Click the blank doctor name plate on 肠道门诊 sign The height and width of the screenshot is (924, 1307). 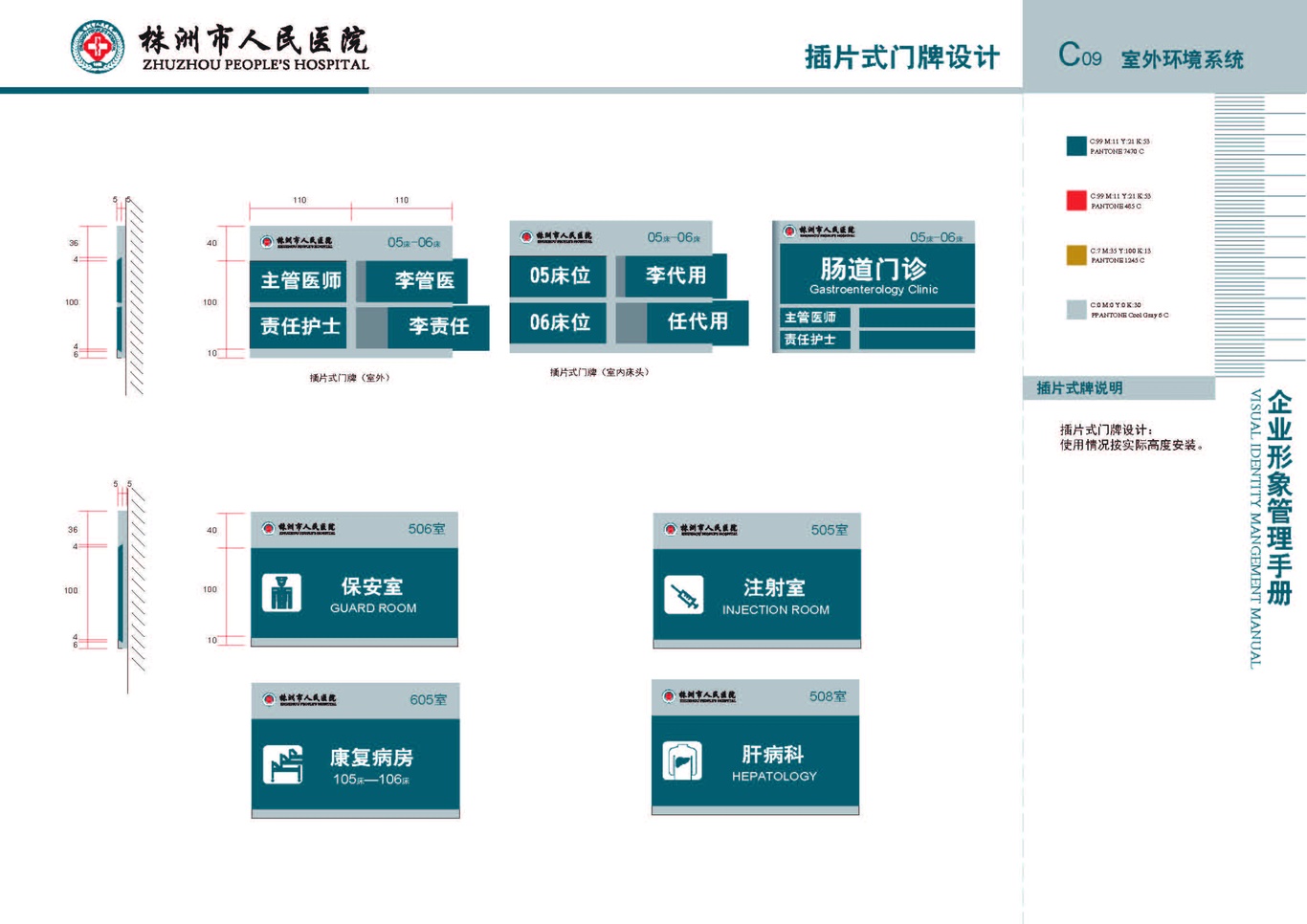pyautogui.click(x=917, y=318)
